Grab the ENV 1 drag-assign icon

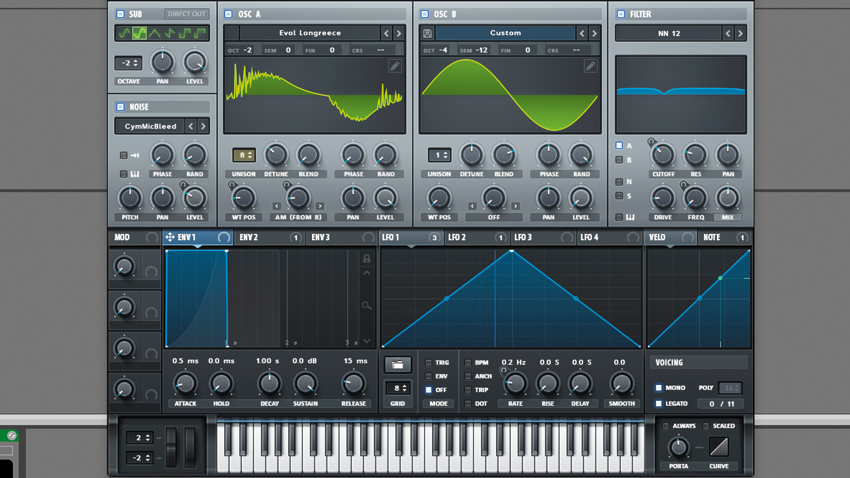click(x=170, y=237)
